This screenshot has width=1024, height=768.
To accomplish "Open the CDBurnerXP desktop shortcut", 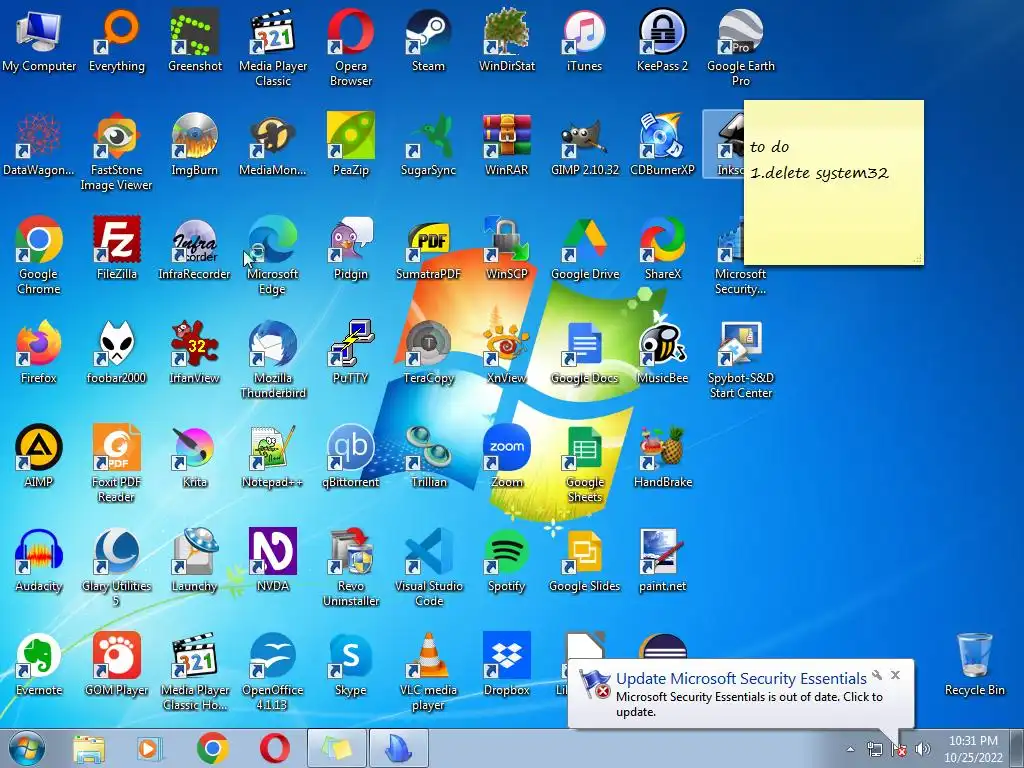I will [662, 144].
